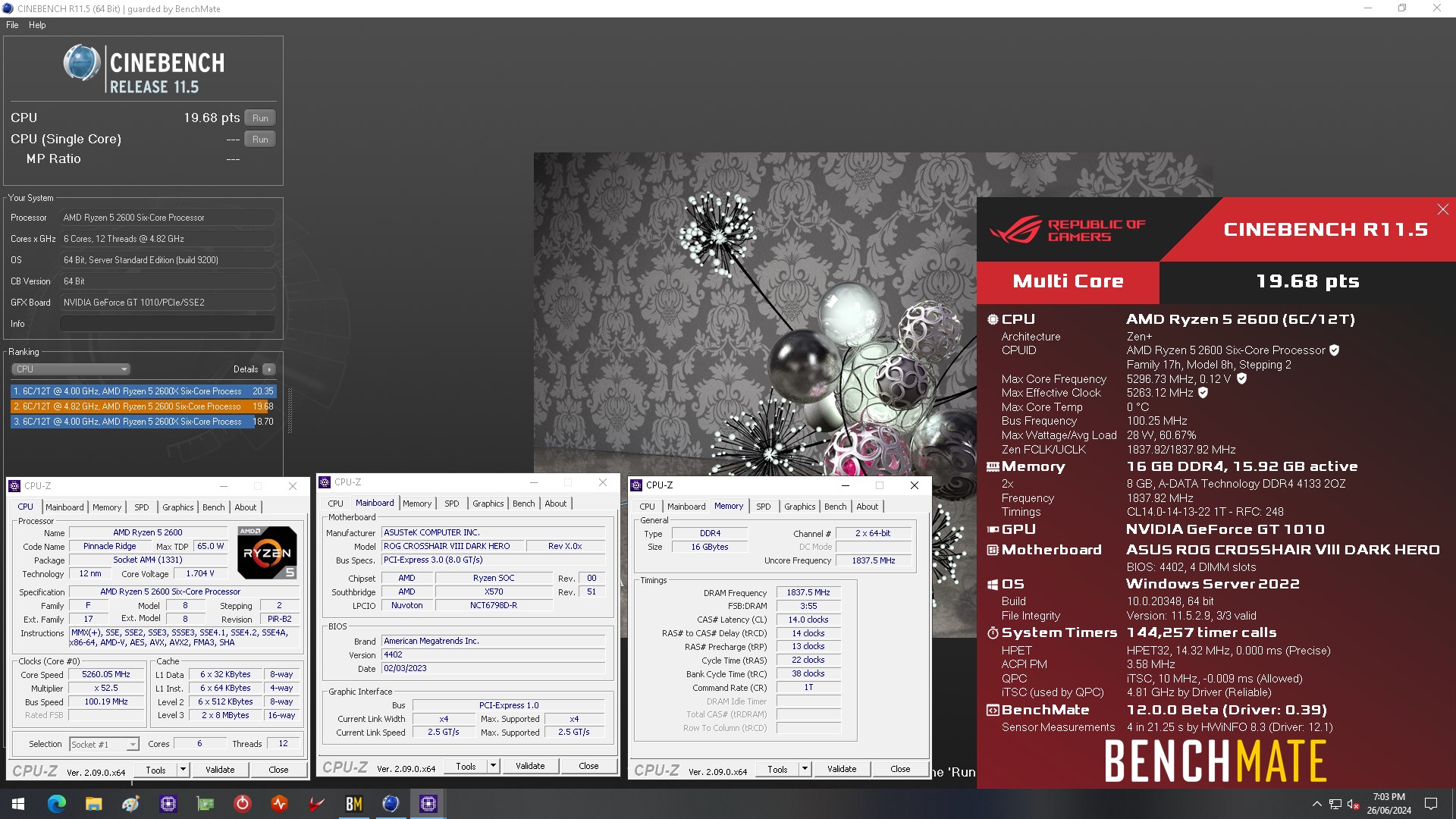Switch to SPD tab in CPU-Z CPU window

coord(142,507)
